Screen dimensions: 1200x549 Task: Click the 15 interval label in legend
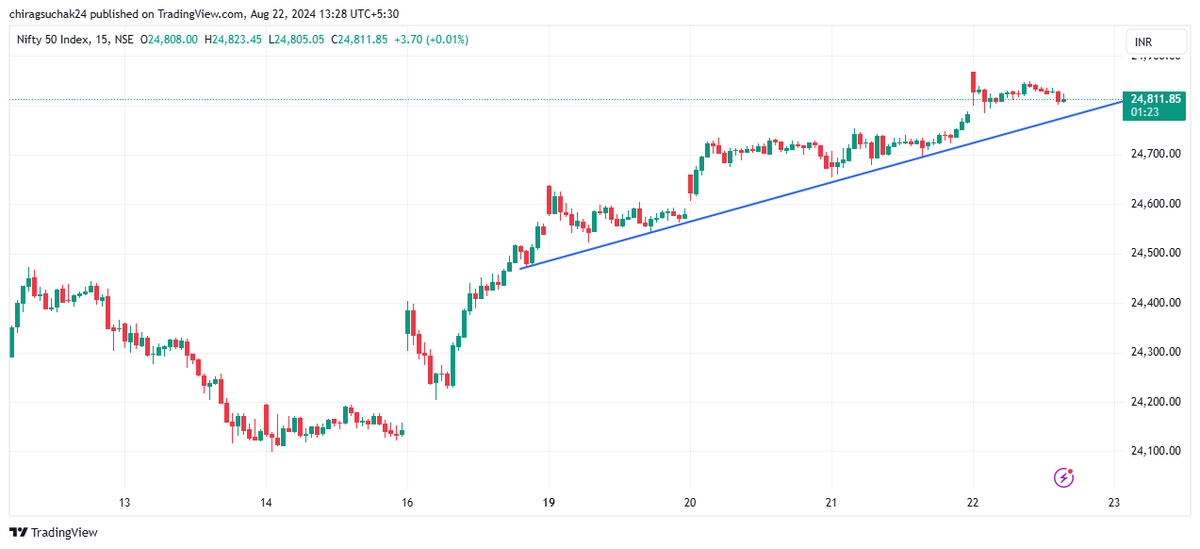102,39
